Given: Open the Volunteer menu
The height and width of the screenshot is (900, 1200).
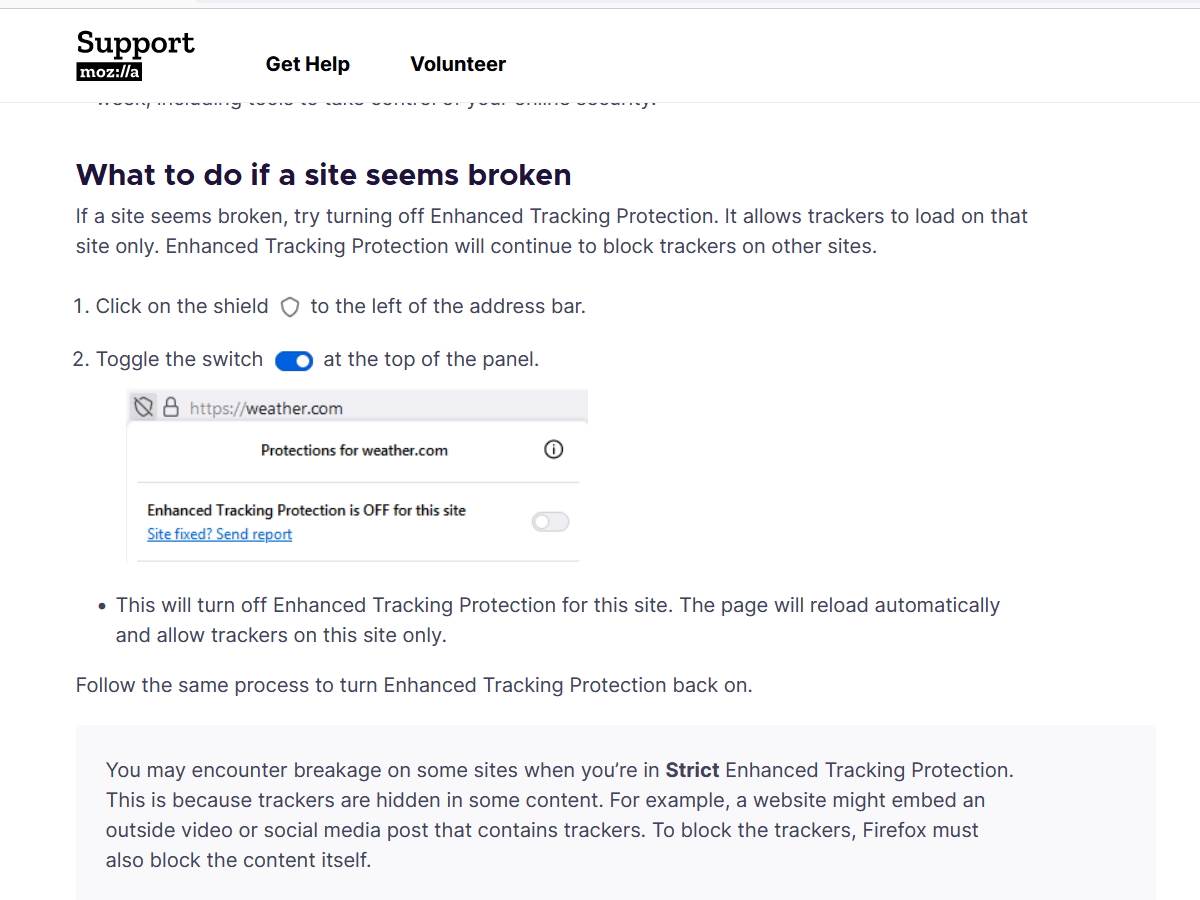Looking at the screenshot, I should pos(458,64).
